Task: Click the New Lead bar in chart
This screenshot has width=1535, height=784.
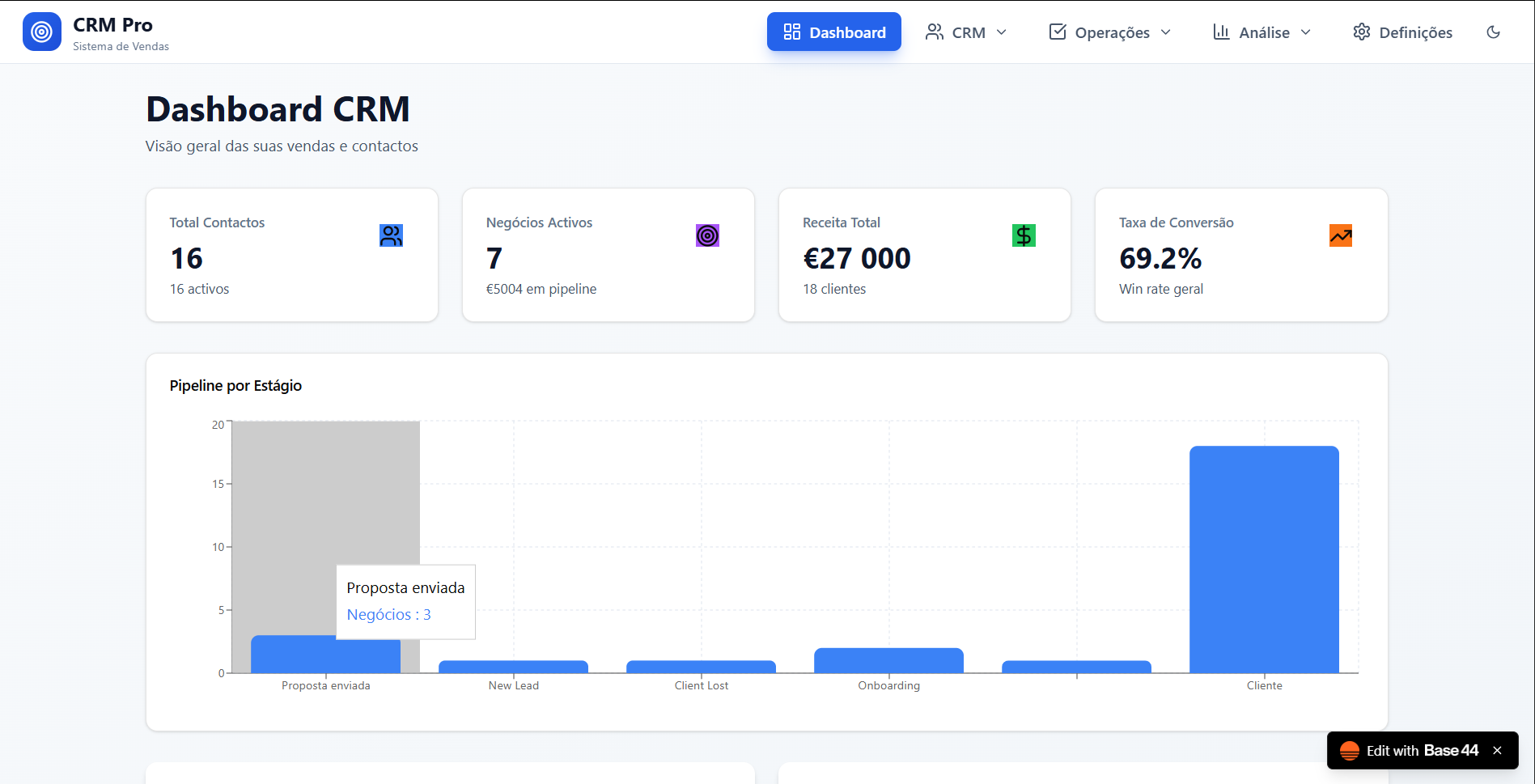Action: 514,667
